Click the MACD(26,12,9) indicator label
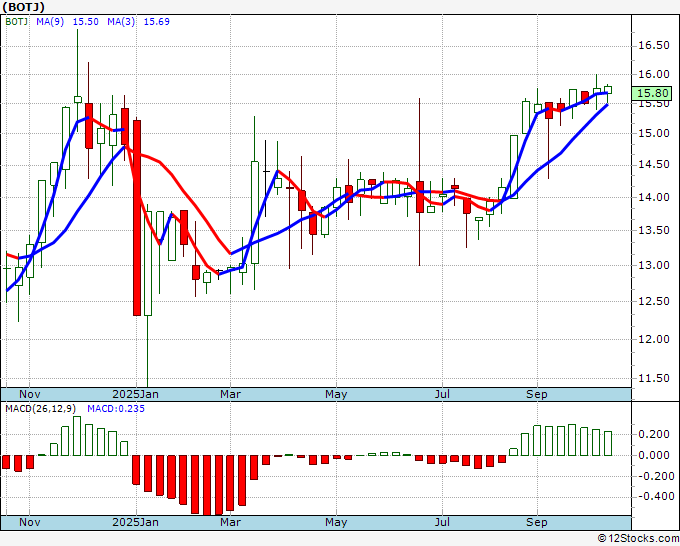 point(41,409)
